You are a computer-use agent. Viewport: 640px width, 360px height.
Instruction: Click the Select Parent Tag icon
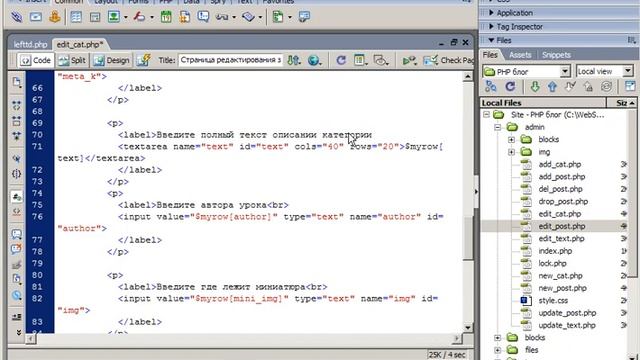[x=16, y=158]
